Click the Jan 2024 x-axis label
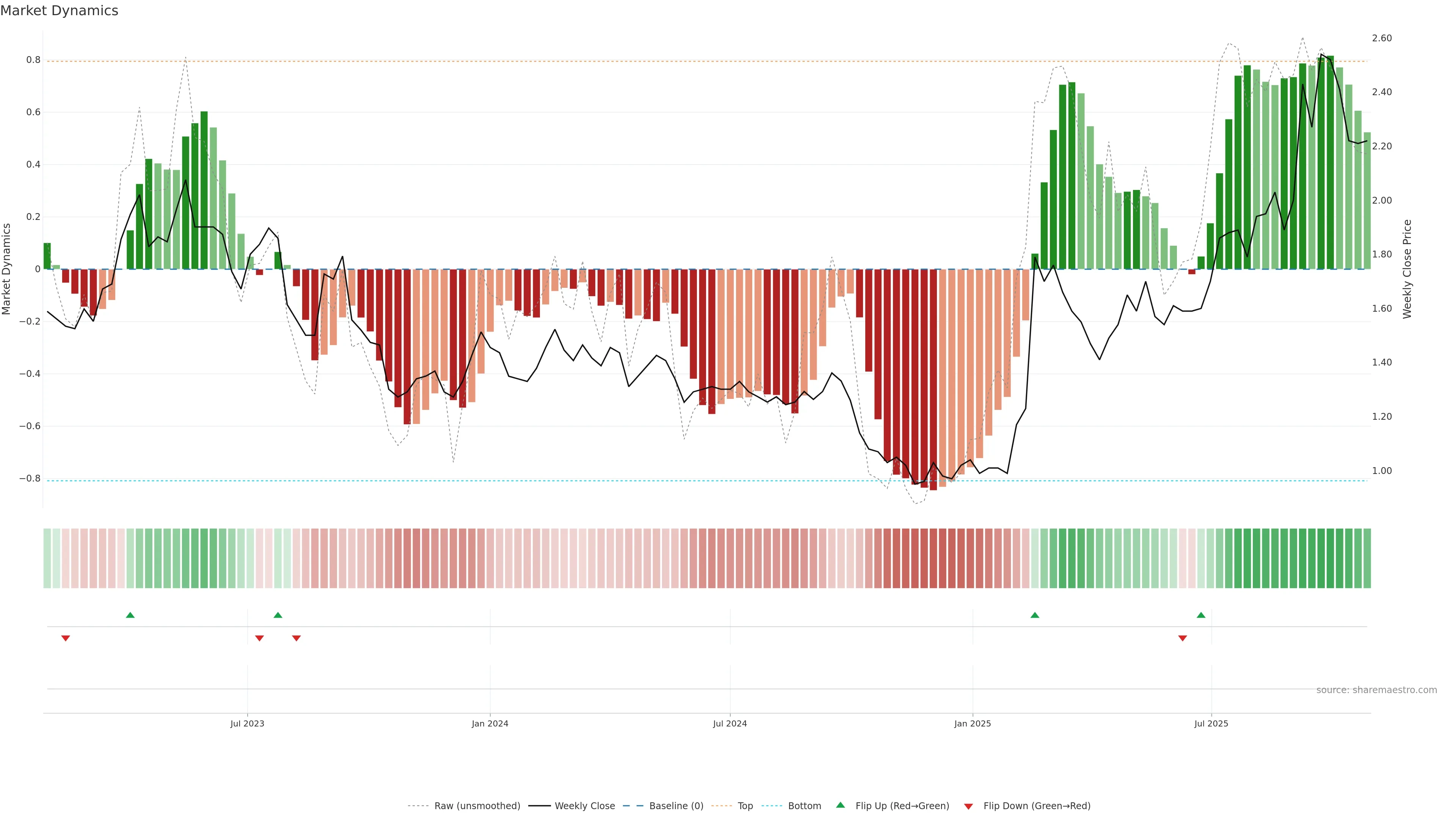 click(x=490, y=723)
